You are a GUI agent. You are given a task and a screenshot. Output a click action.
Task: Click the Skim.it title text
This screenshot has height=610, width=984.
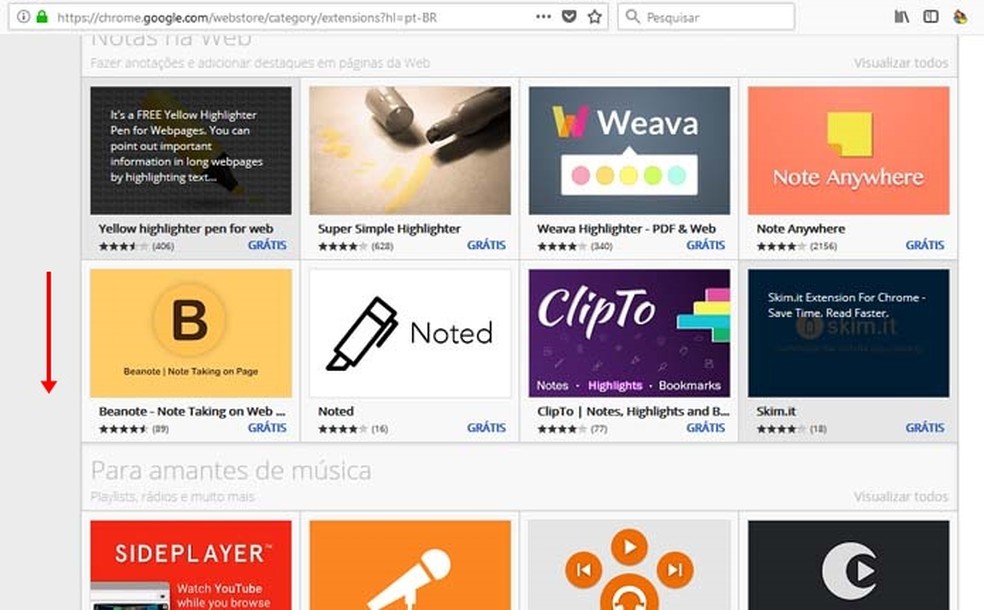click(776, 411)
